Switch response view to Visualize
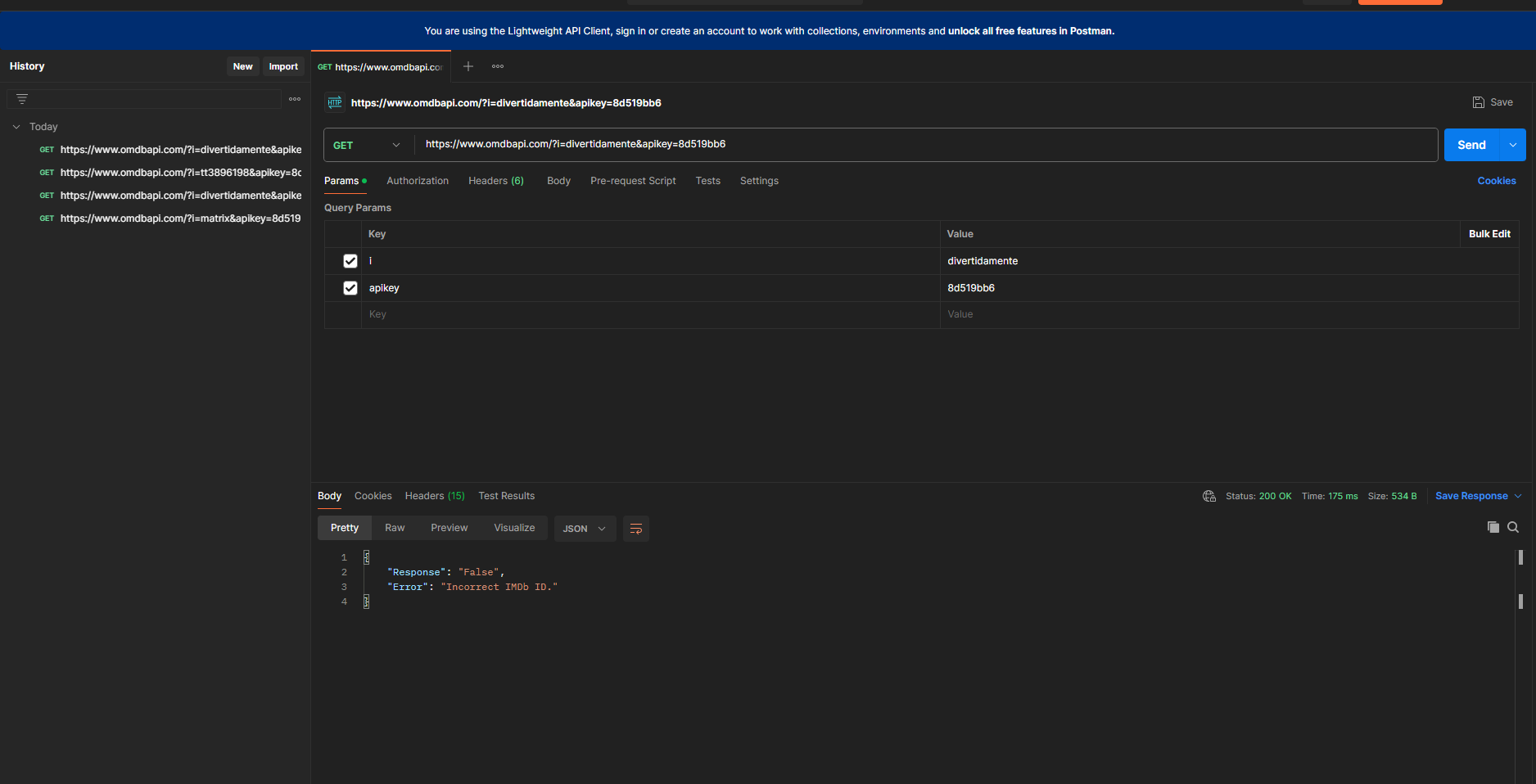Image resolution: width=1536 pixels, height=784 pixels. point(514,528)
